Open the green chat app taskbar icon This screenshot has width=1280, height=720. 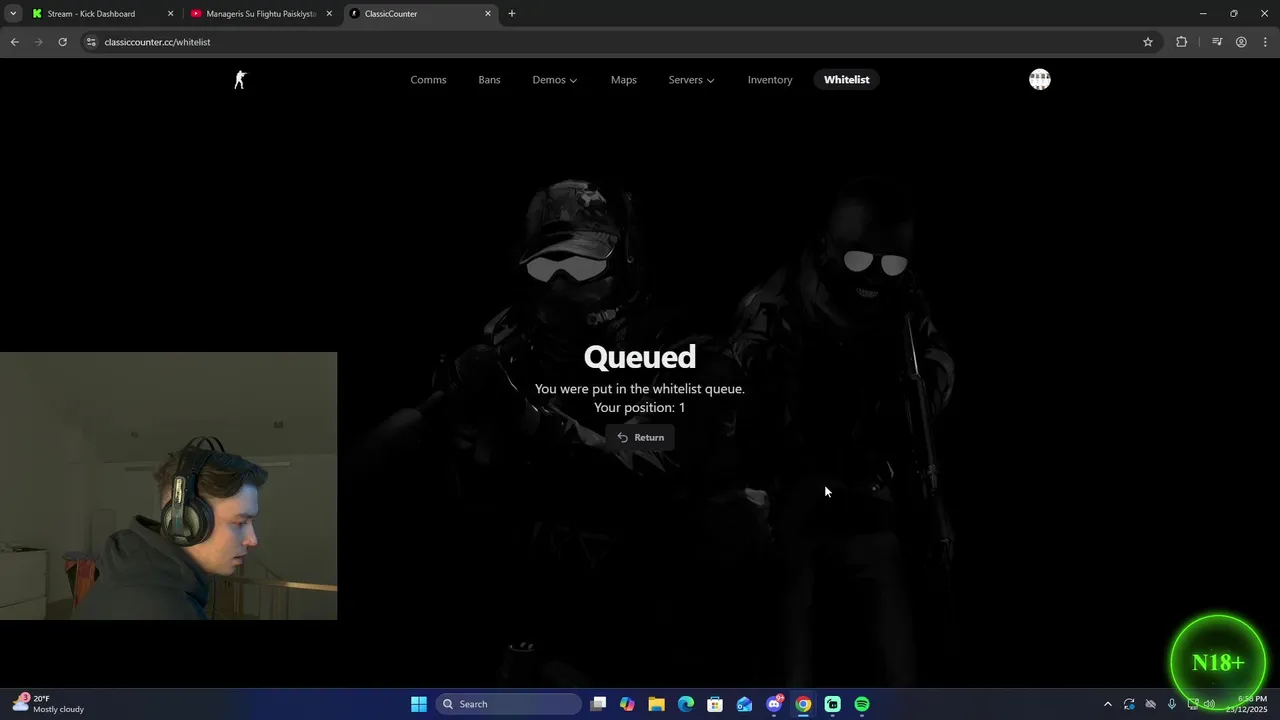click(832, 704)
